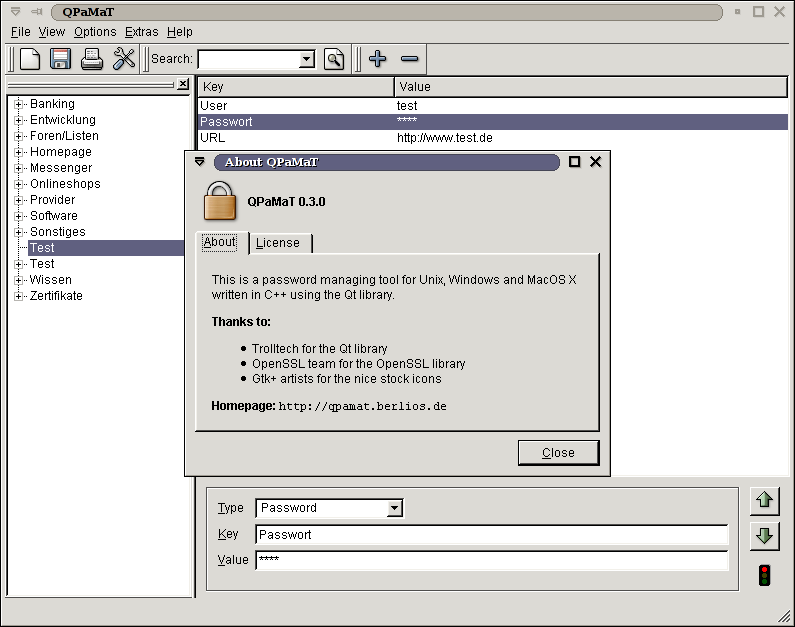Click the Value column header
795x627 pixels.
pos(591,87)
